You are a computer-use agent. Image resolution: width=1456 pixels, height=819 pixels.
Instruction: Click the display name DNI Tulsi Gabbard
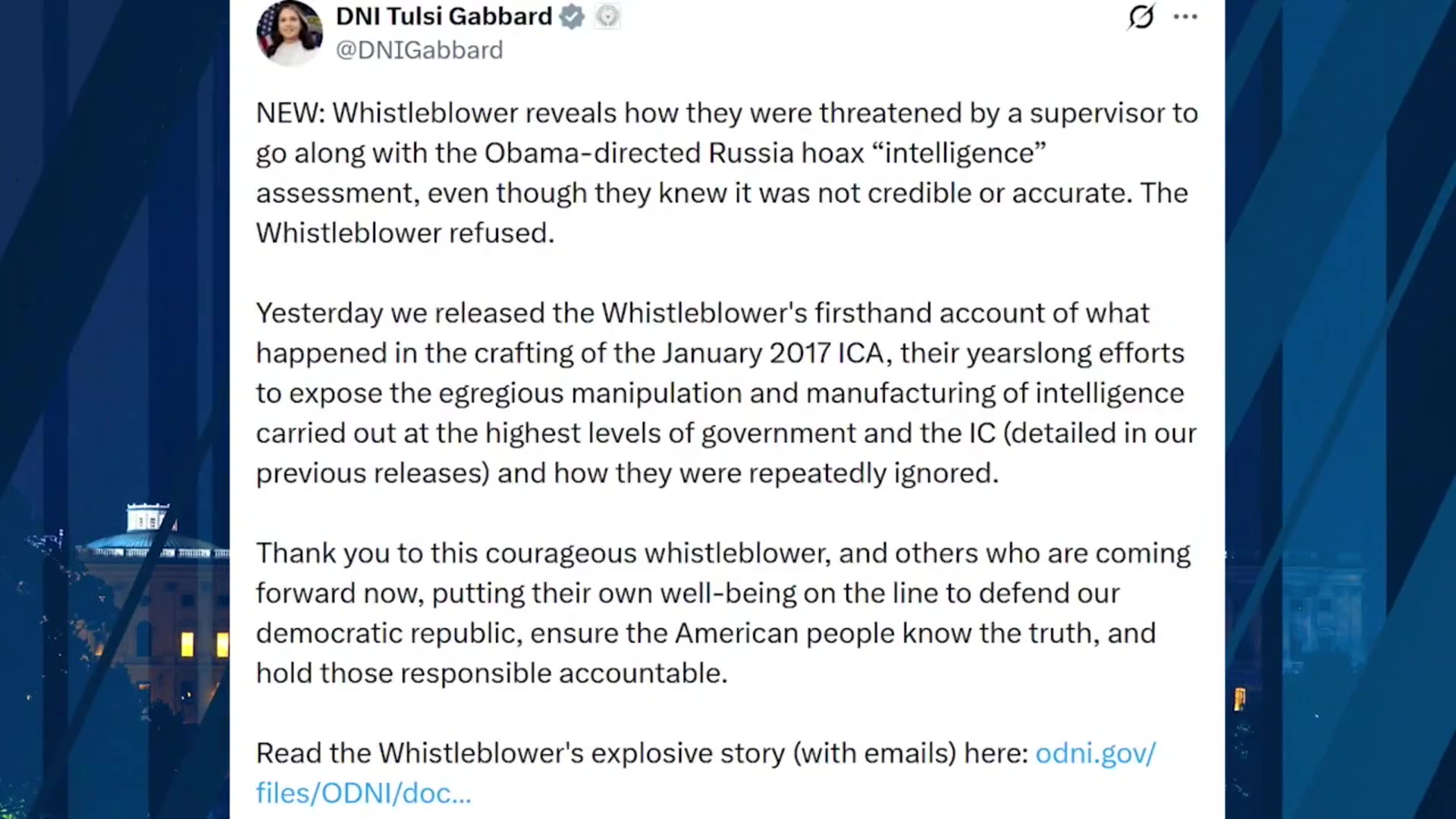(444, 16)
